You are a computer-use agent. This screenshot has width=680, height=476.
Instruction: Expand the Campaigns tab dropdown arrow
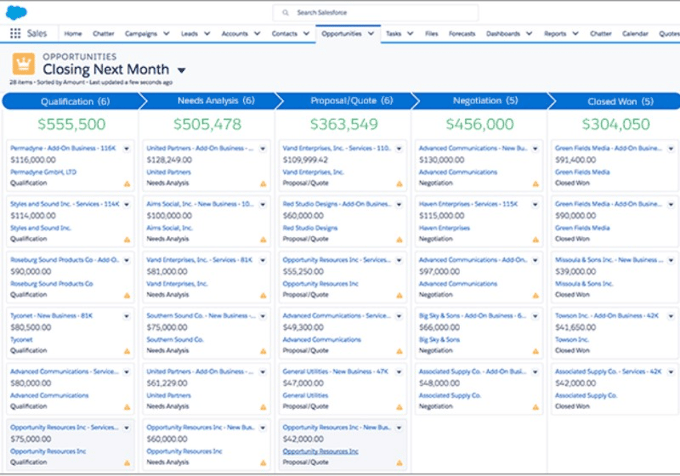(167, 33)
